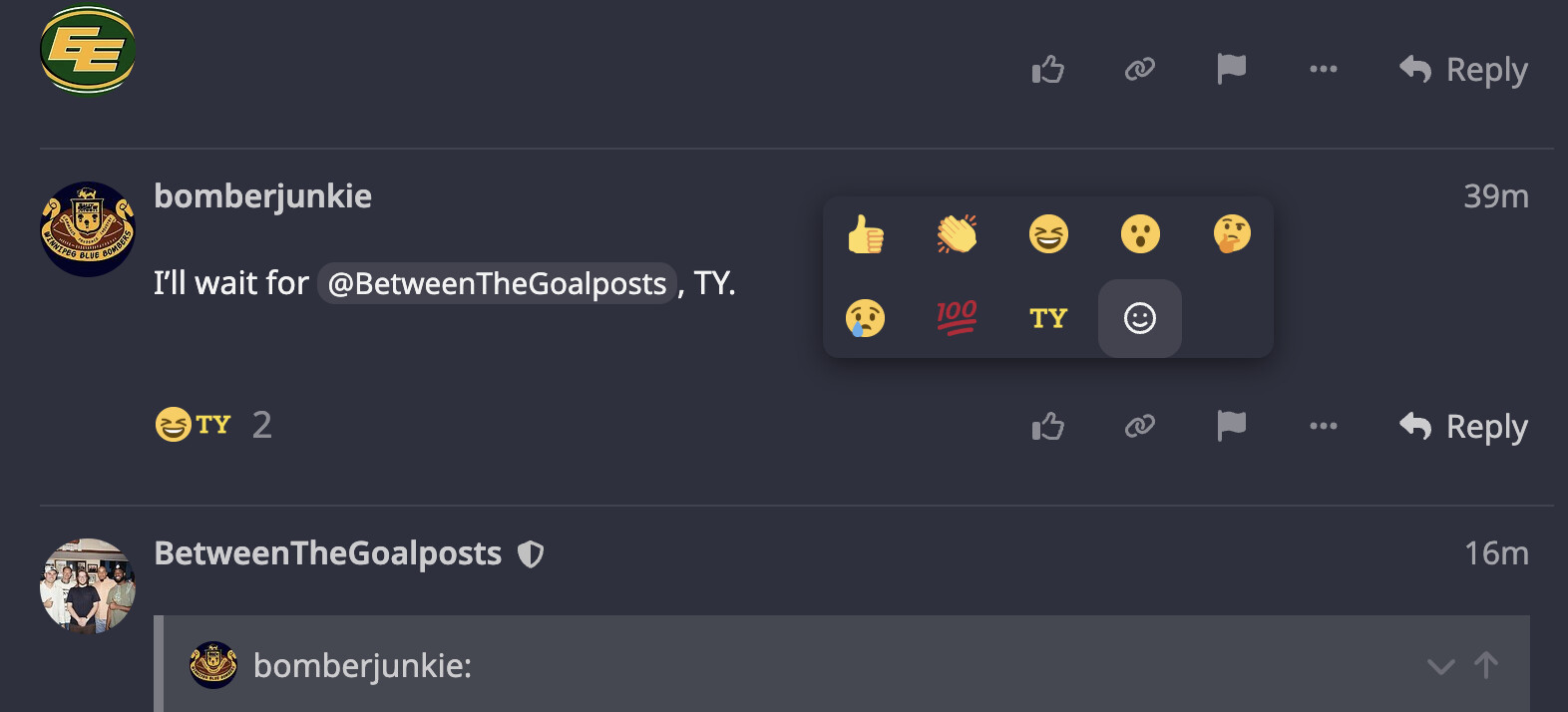
Task: Pick the thumbs up emoji reaction
Action: point(865,234)
